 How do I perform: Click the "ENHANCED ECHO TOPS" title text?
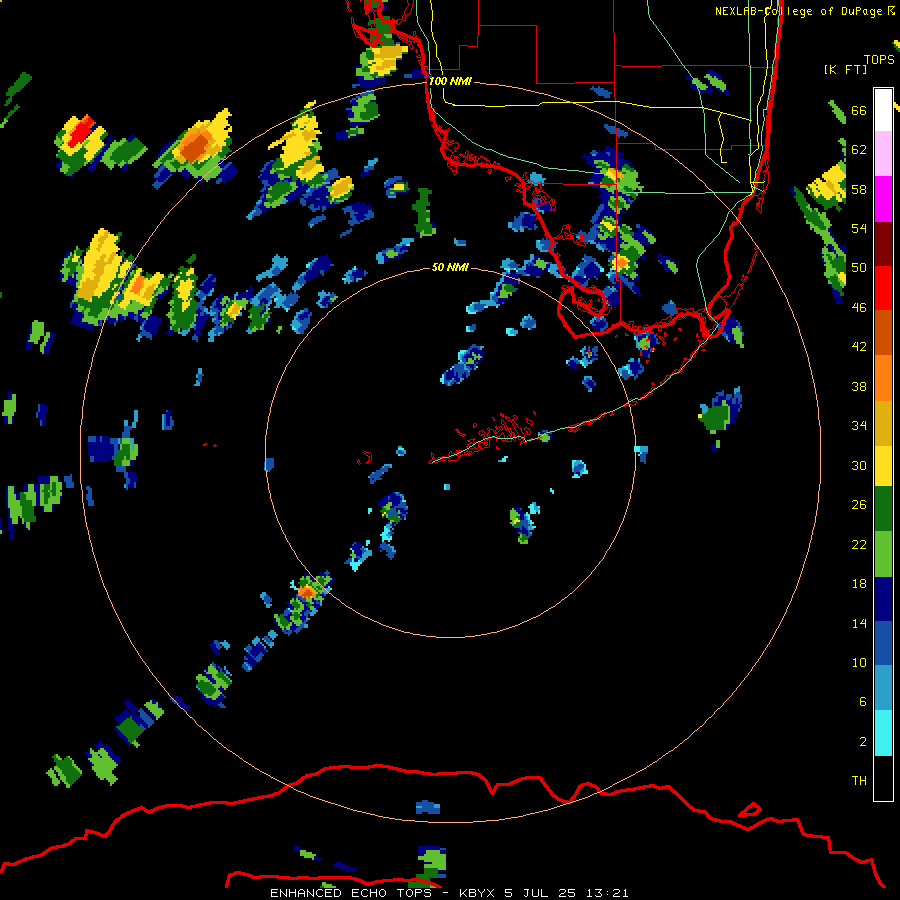(351, 893)
